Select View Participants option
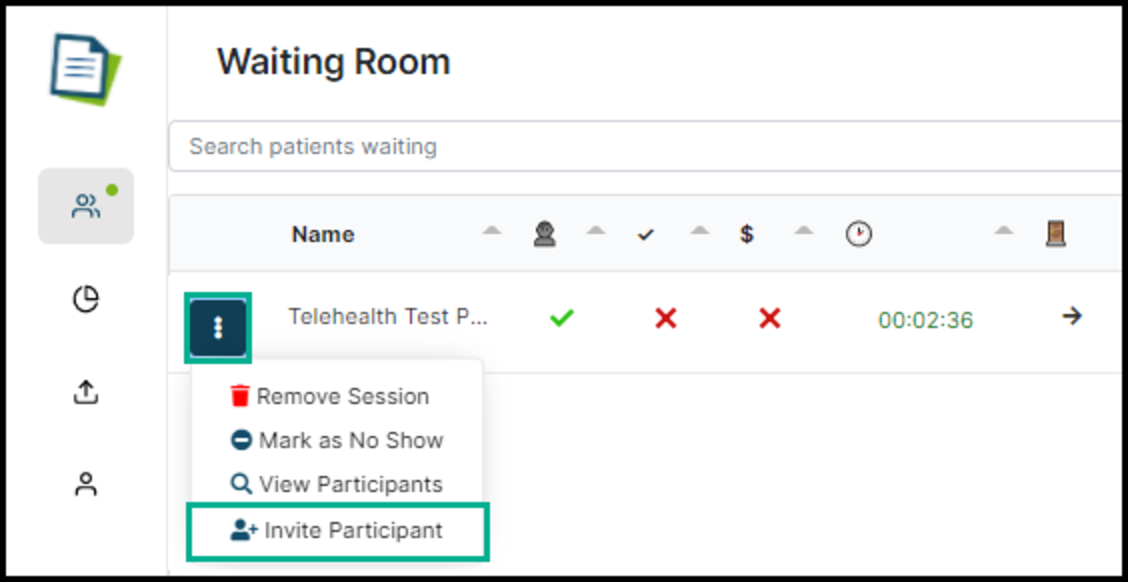This screenshot has height=582, width=1128. [338, 485]
